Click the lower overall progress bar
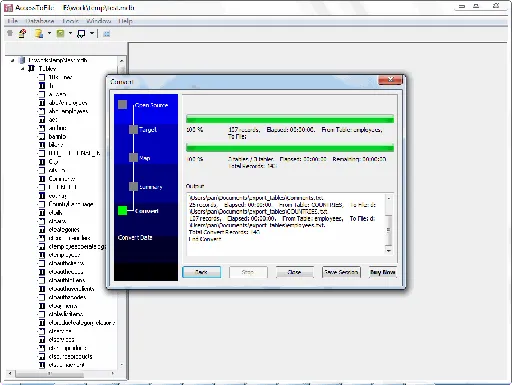The image size is (512, 385). 290,148
